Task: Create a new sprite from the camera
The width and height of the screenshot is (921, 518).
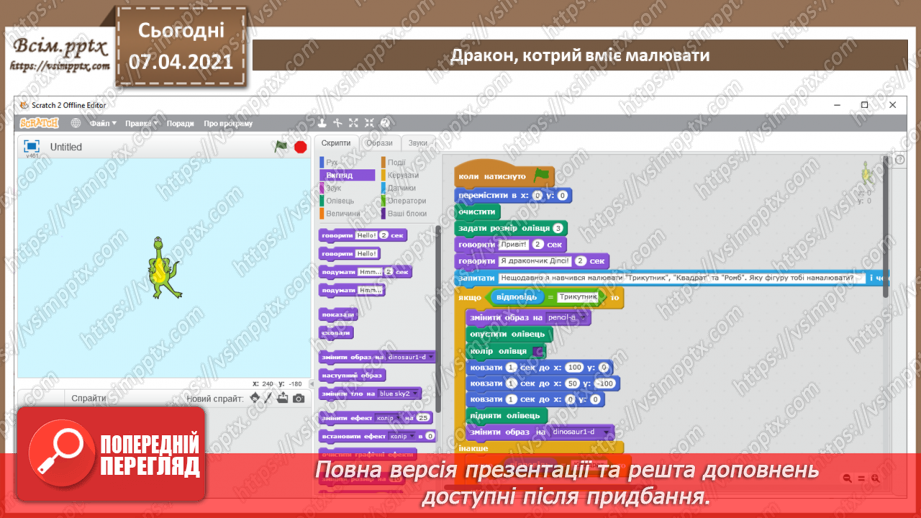Action: 299,398
